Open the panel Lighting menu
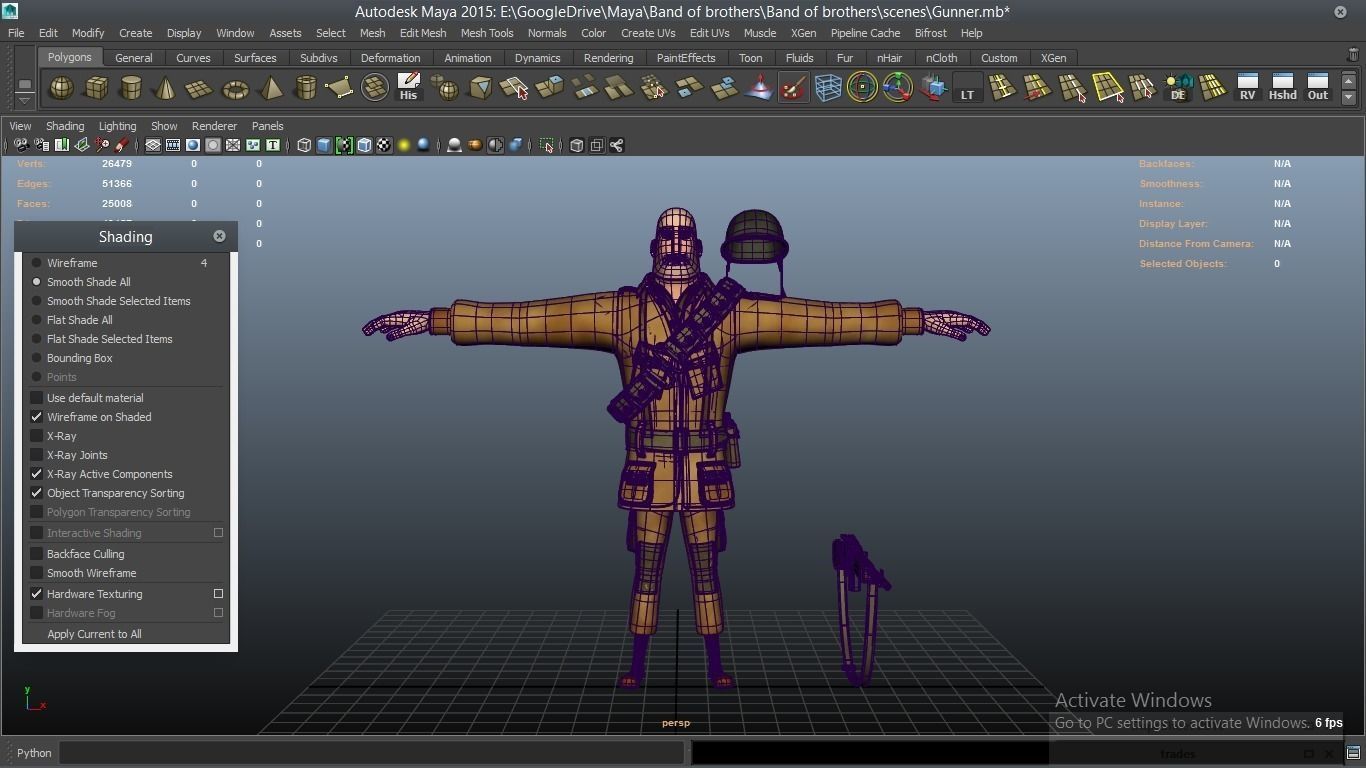 coord(117,126)
